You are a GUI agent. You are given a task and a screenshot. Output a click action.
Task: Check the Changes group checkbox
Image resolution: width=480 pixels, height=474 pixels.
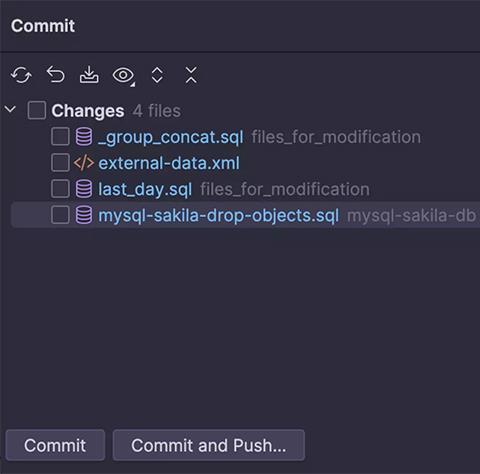[37, 110]
